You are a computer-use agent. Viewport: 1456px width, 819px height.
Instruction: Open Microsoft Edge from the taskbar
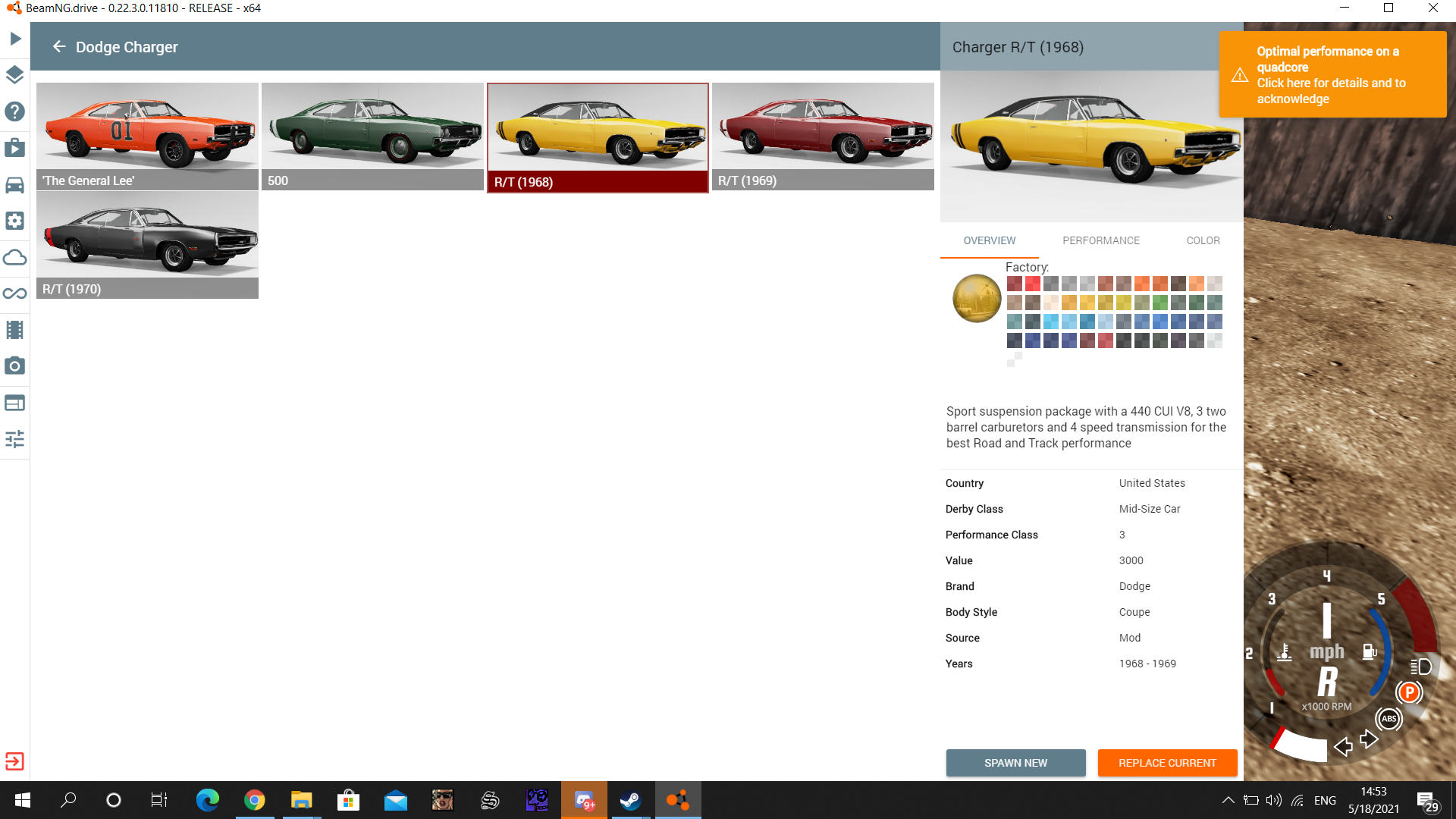point(207,800)
